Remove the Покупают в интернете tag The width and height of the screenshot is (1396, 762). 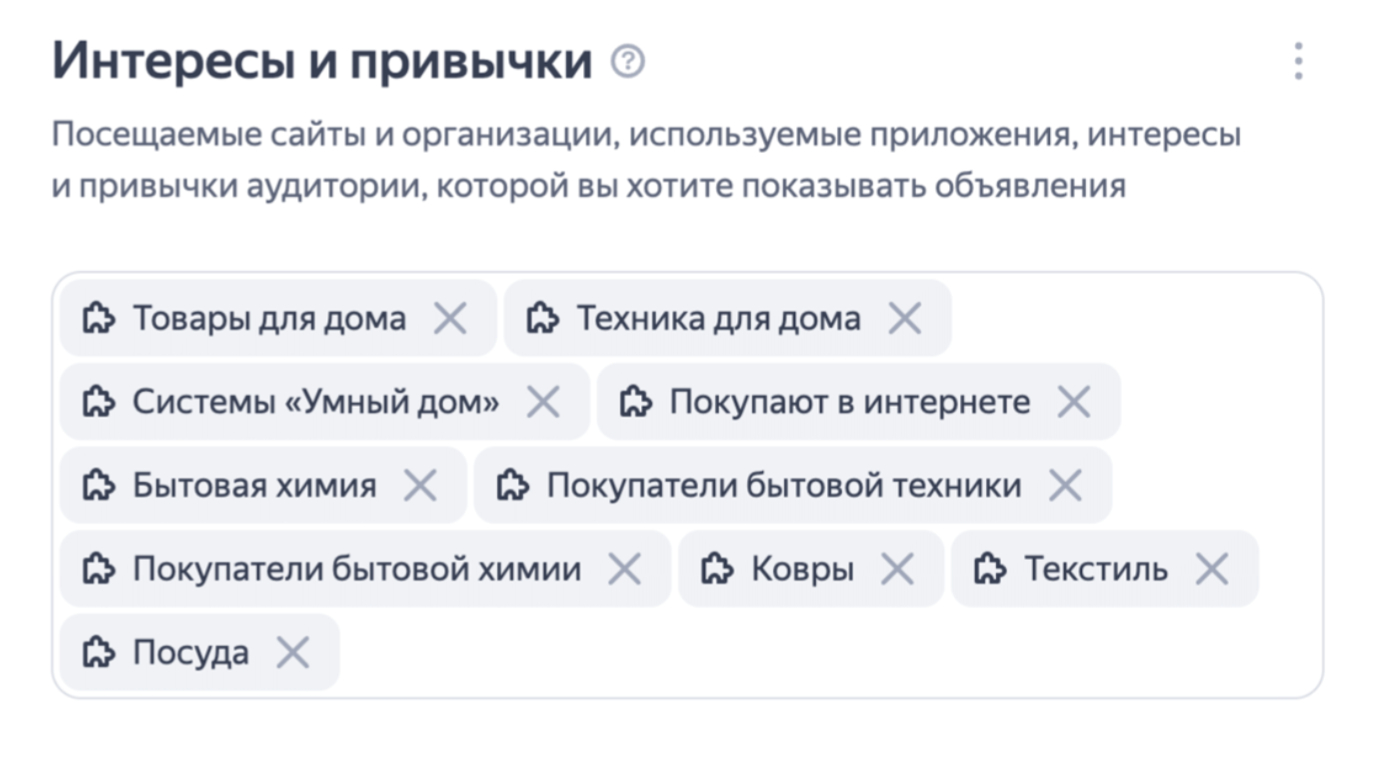(1074, 402)
